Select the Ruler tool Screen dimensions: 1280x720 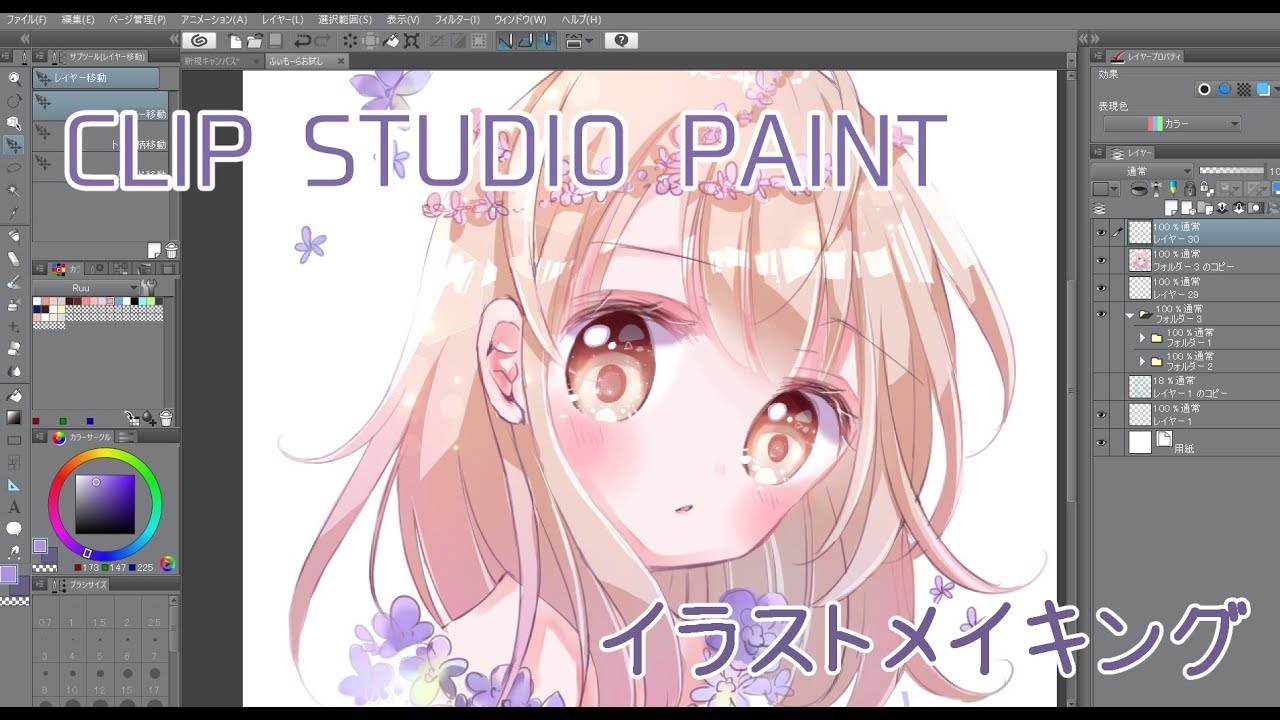tap(14, 485)
